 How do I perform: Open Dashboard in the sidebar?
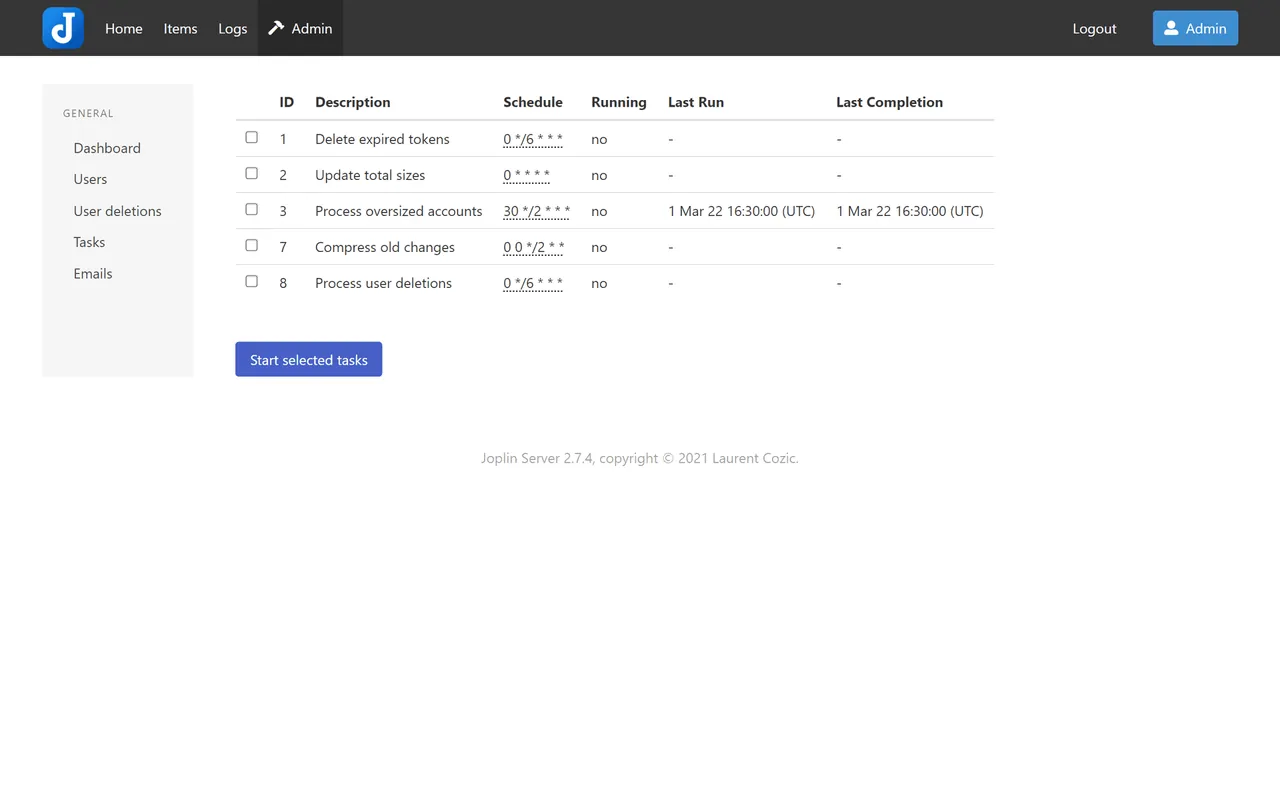coord(107,148)
